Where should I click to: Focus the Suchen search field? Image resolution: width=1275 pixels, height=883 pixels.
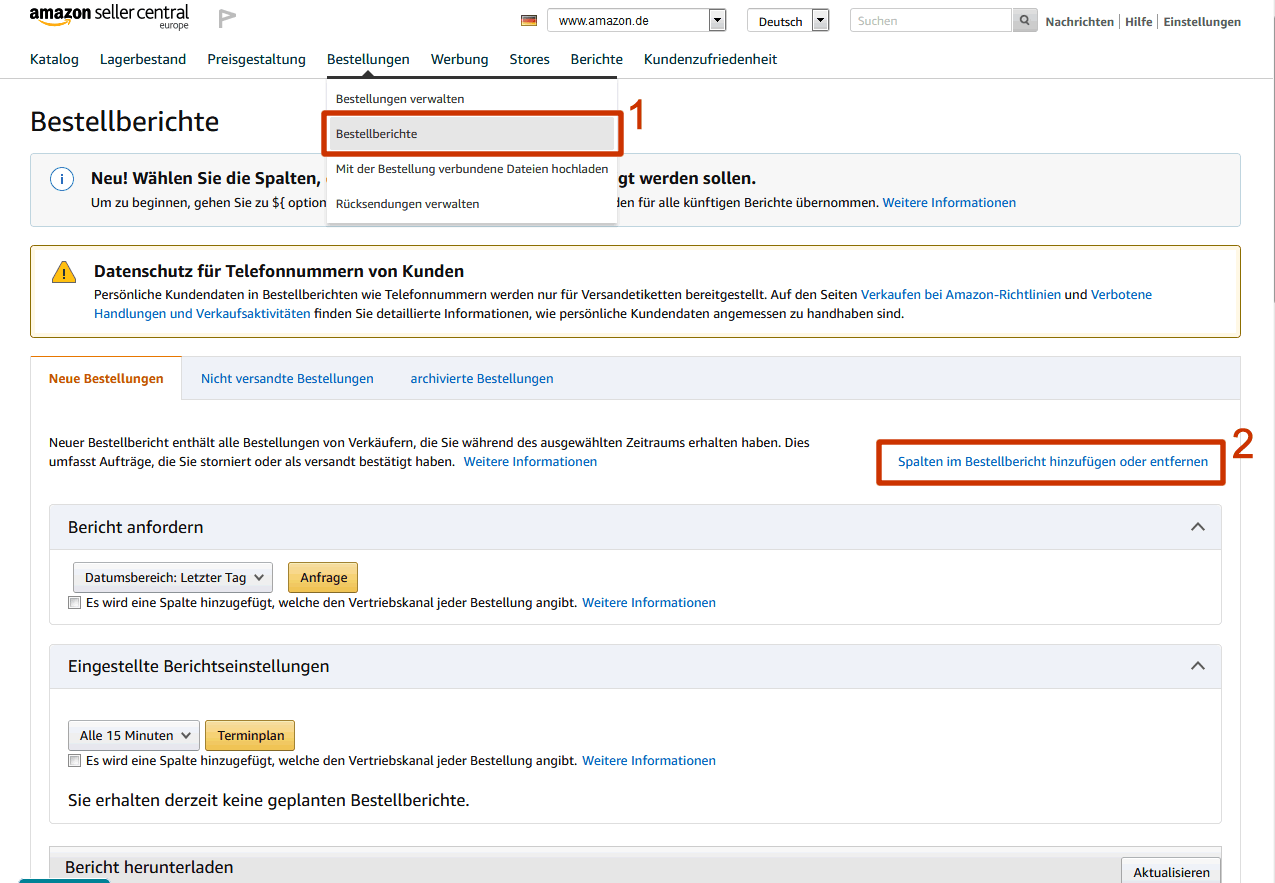tap(931, 20)
